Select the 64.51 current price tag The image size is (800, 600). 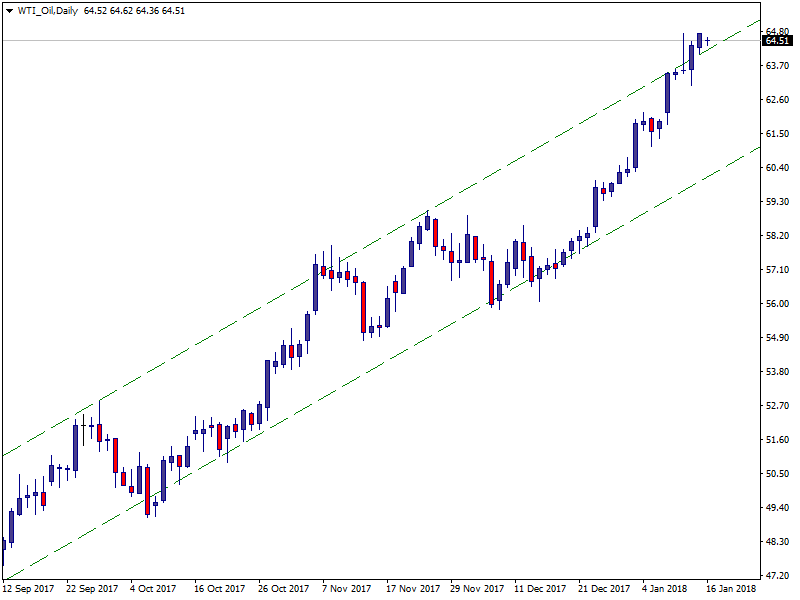[778, 41]
